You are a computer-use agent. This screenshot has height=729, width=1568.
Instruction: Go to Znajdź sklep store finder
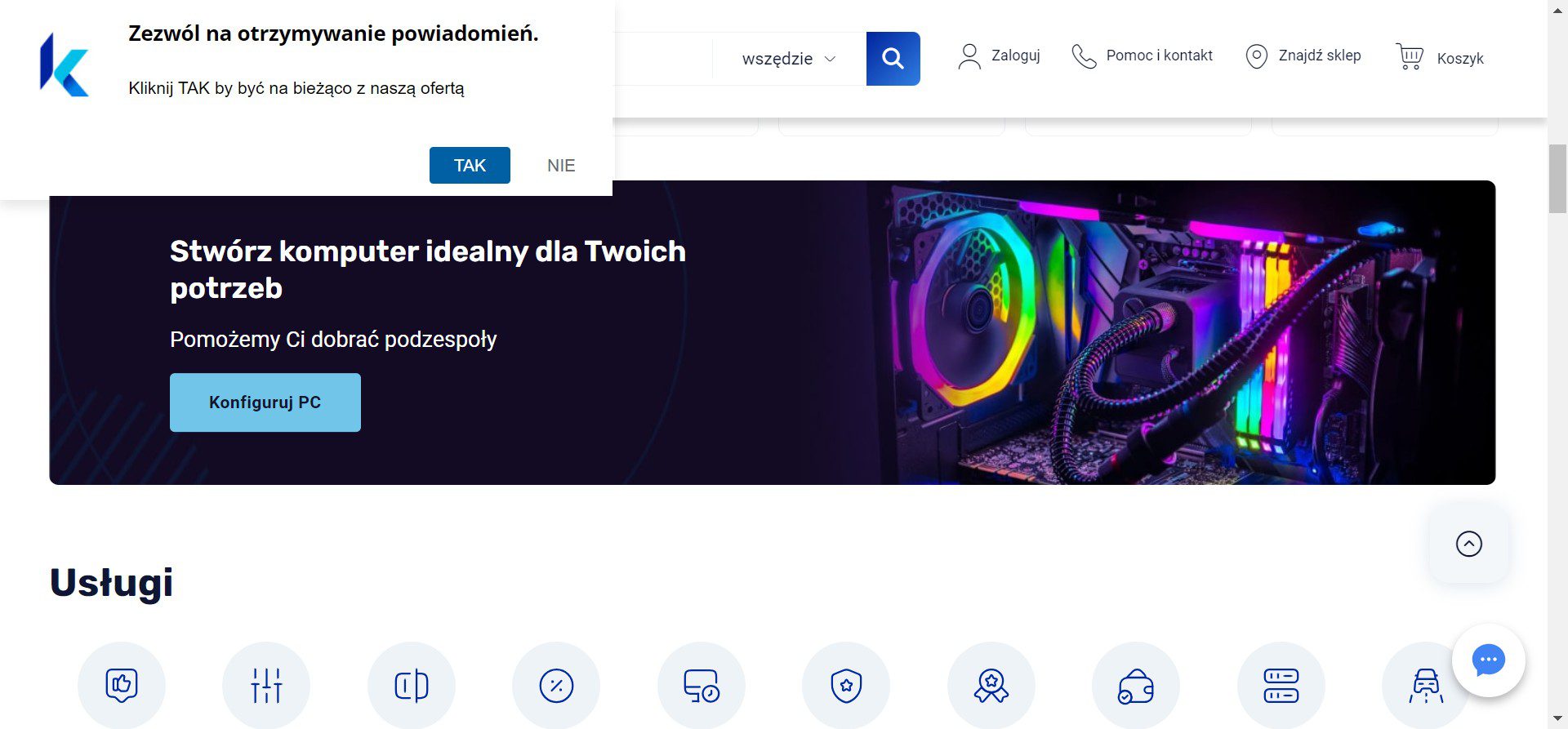tap(1303, 56)
